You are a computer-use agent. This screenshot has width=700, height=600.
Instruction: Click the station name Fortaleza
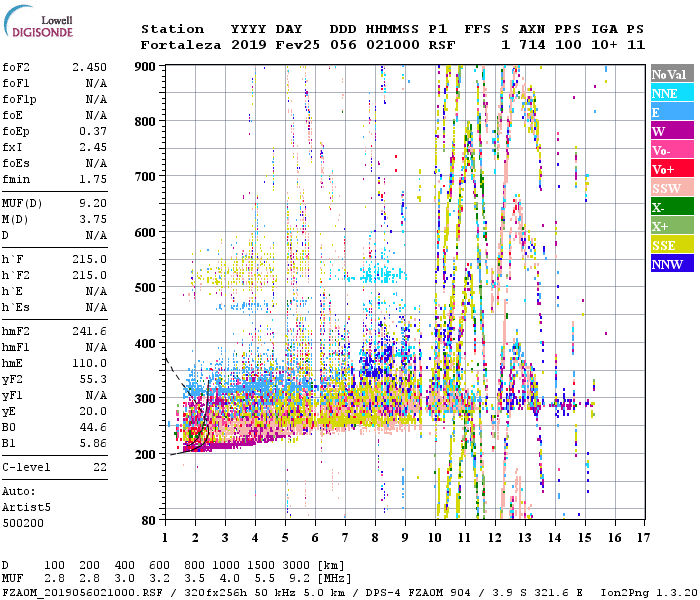(x=181, y=45)
